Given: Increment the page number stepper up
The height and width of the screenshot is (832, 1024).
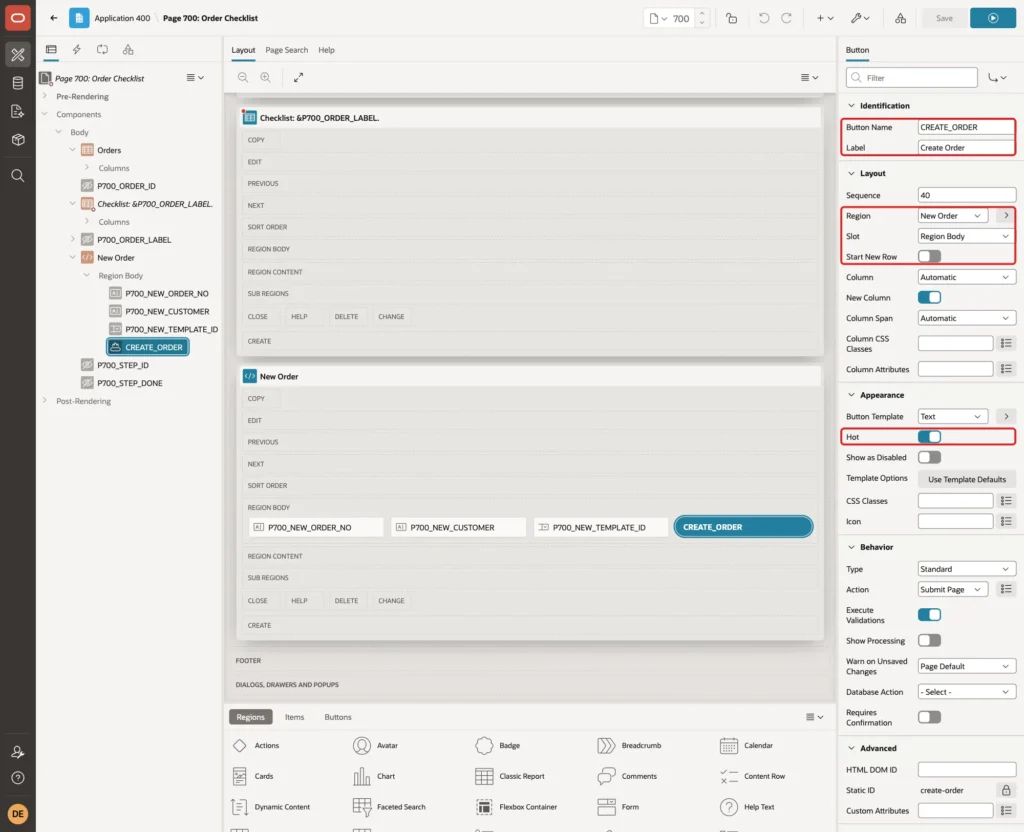Looking at the screenshot, I should coord(701,14).
